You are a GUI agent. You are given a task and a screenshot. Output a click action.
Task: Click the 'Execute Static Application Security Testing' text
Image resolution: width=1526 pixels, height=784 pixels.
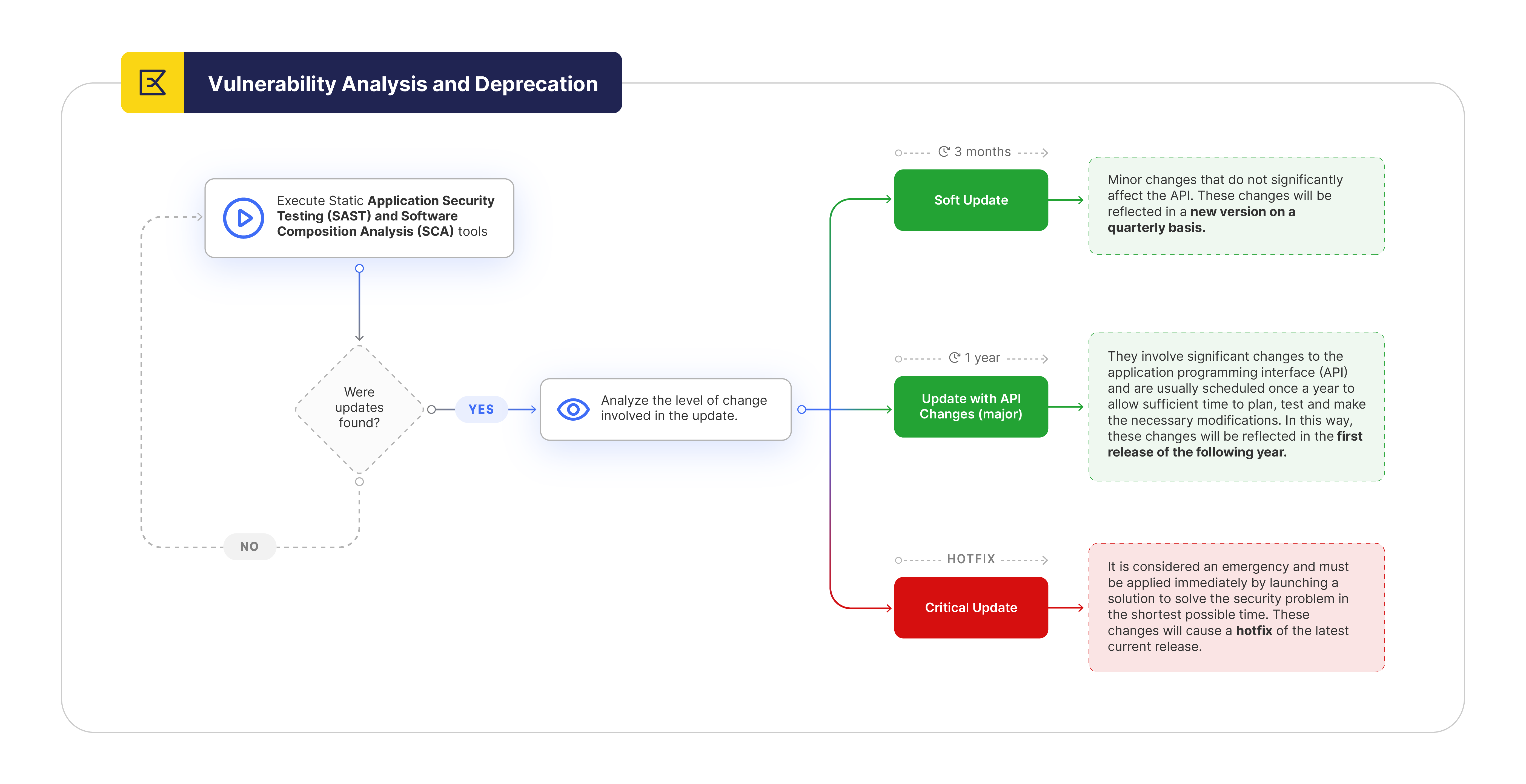pyautogui.click(x=385, y=216)
